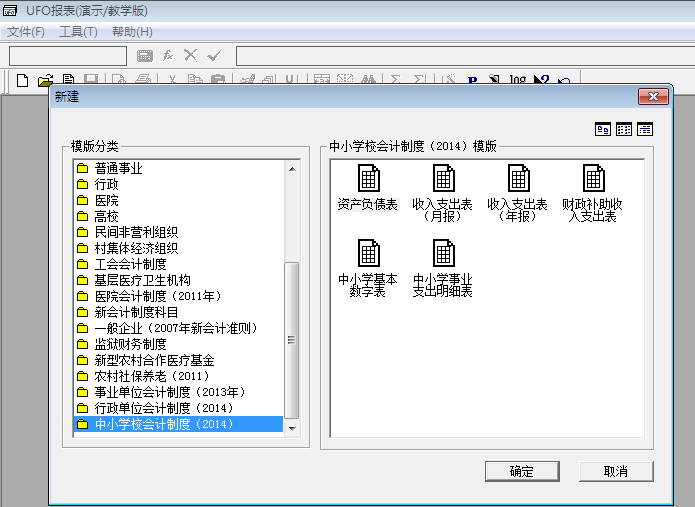The width and height of the screenshot is (695, 507).
Task: Click the Open folder toolbar icon
Action: tap(45, 81)
